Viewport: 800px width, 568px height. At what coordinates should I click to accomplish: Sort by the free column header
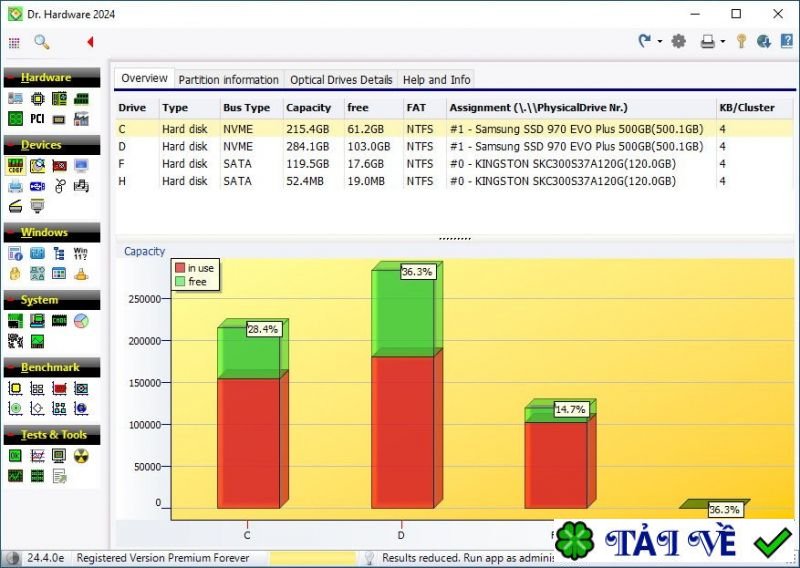pyautogui.click(x=373, y=108)
